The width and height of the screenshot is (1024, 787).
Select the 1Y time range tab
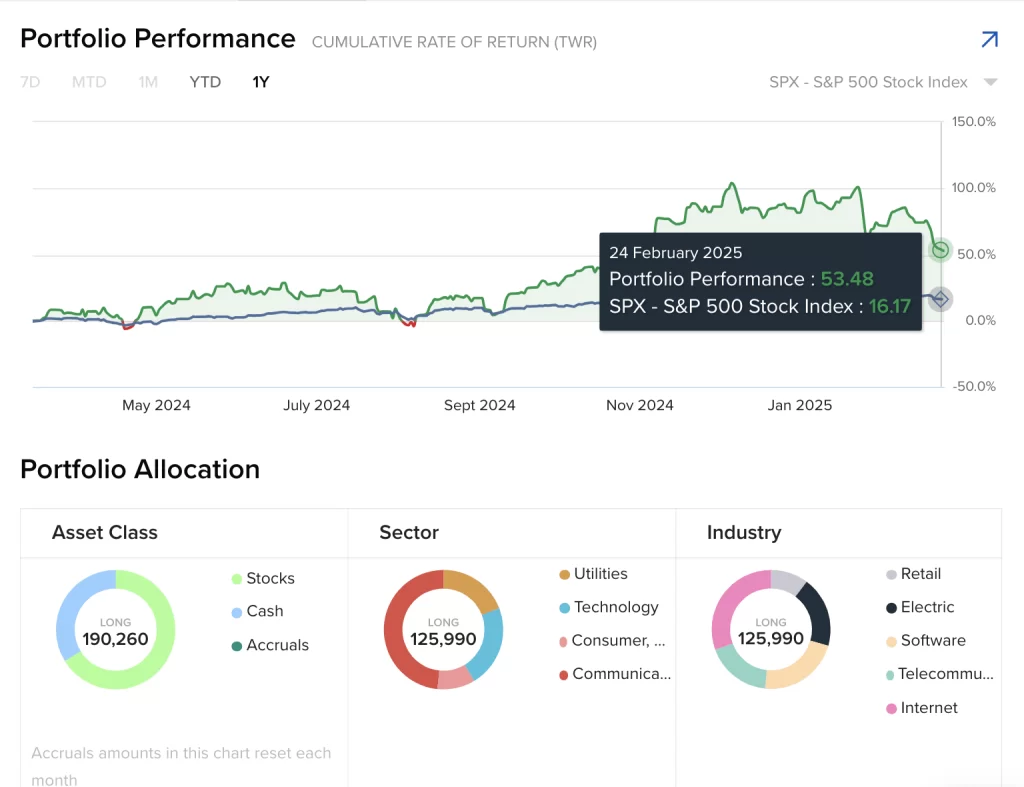click(261, 82)
